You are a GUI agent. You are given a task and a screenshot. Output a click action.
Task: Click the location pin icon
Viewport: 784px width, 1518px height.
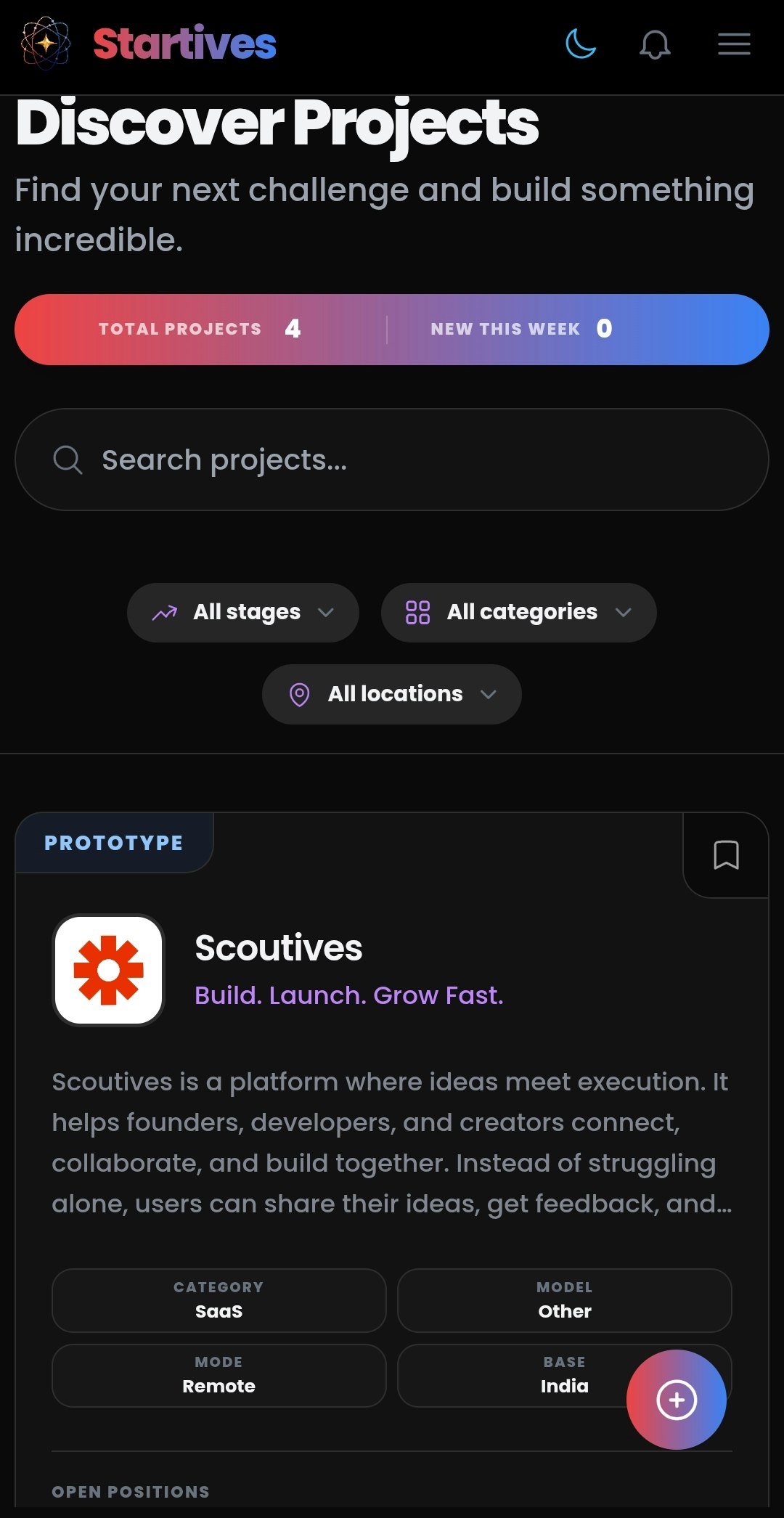(x=299, y=695)
